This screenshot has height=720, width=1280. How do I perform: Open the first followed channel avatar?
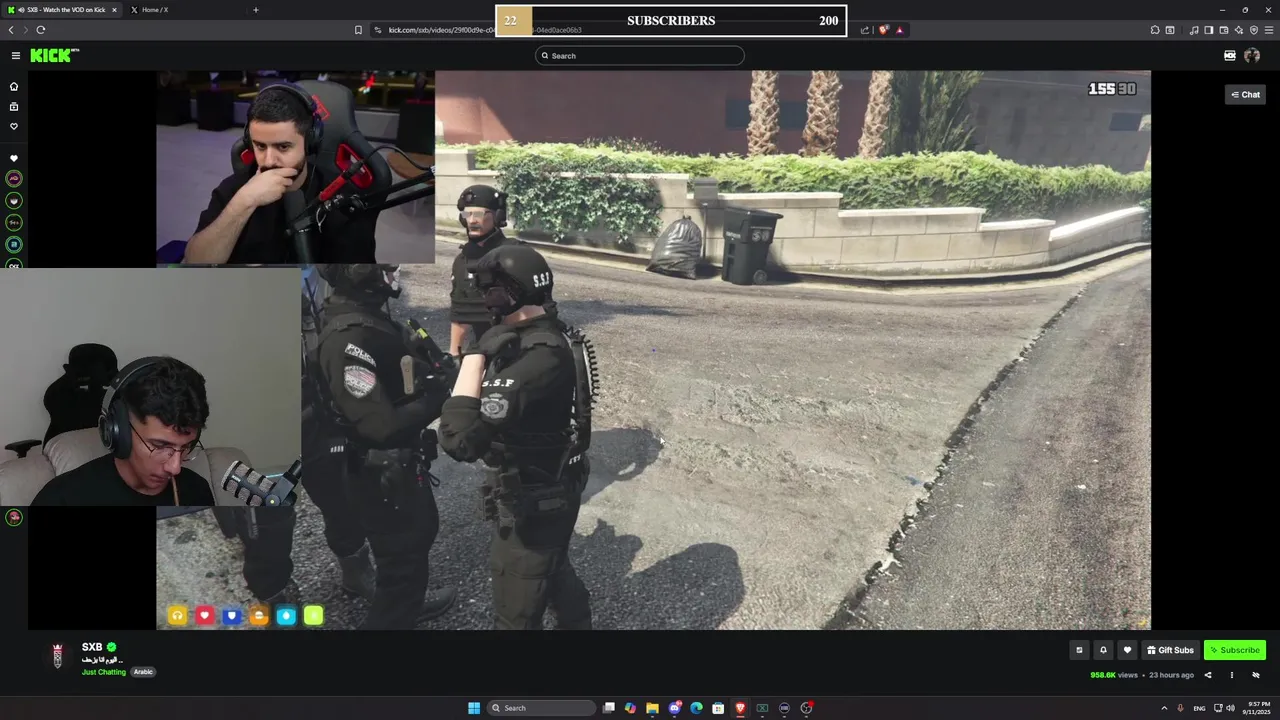(x=14, y=179)
